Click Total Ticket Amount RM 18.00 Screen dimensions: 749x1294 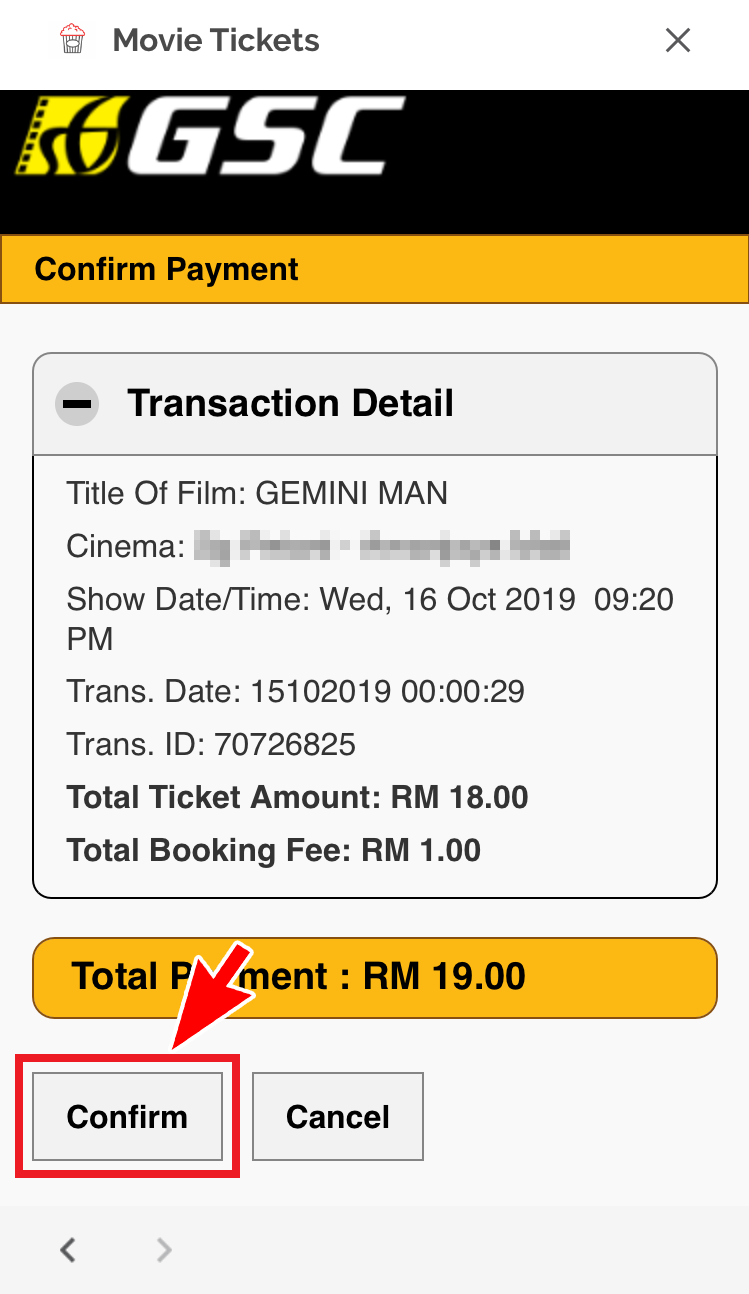click(x=297, y=797)
